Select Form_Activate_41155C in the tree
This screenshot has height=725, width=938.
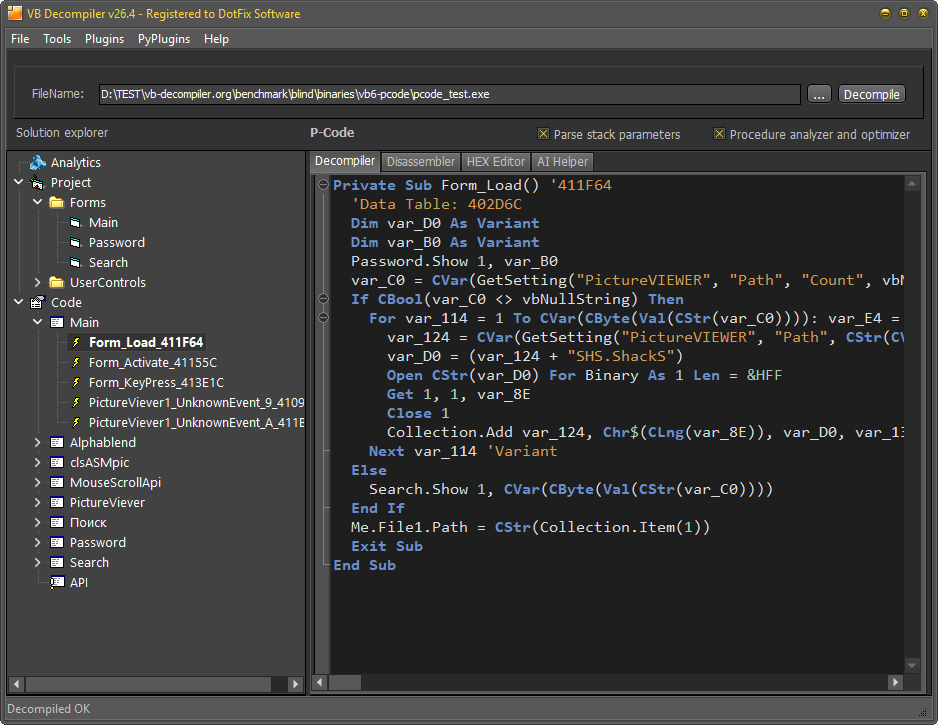pyautogui.click(x=153, y=362)
